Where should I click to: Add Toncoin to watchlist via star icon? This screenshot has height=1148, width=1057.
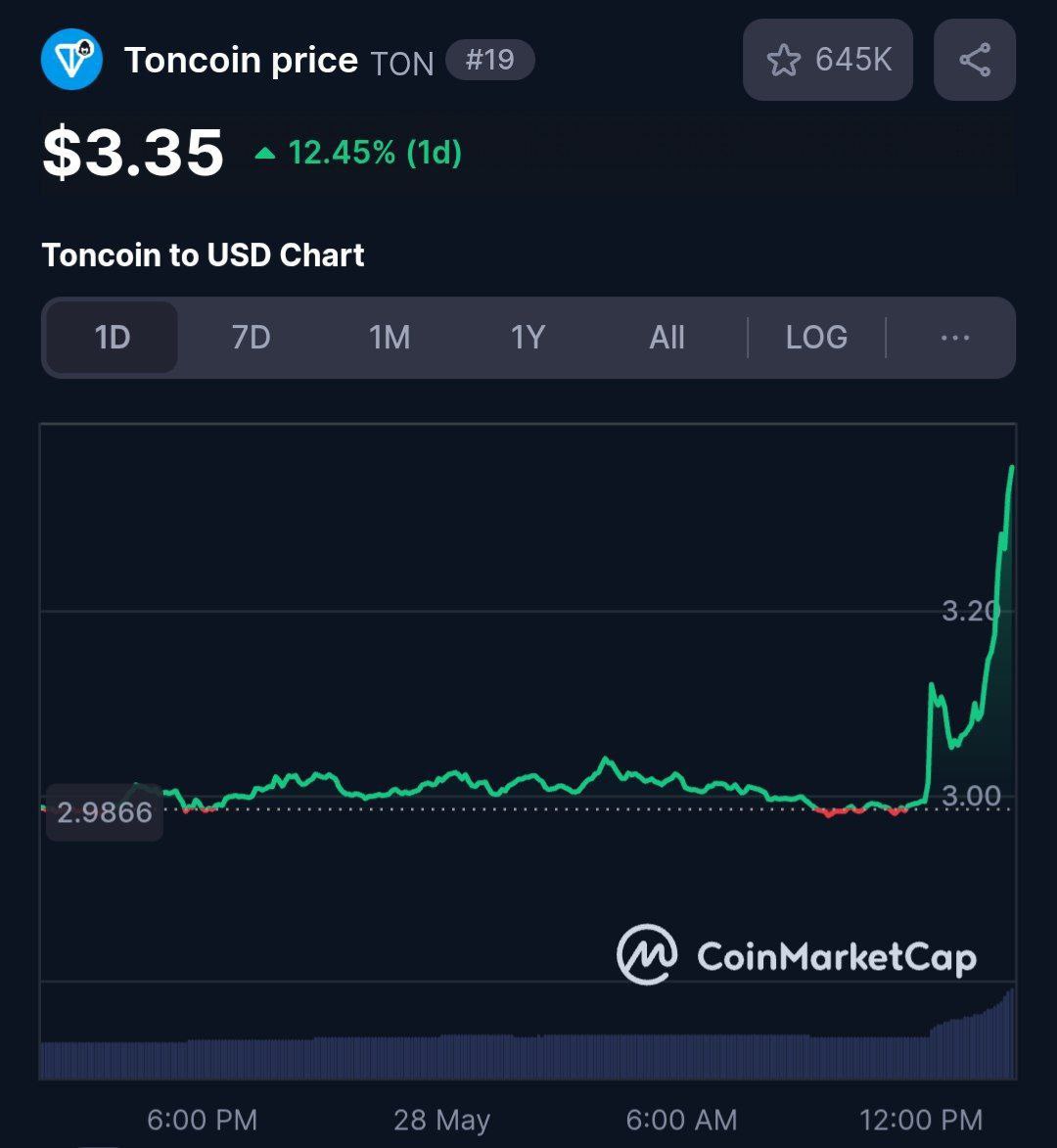(x=784, y=60)
